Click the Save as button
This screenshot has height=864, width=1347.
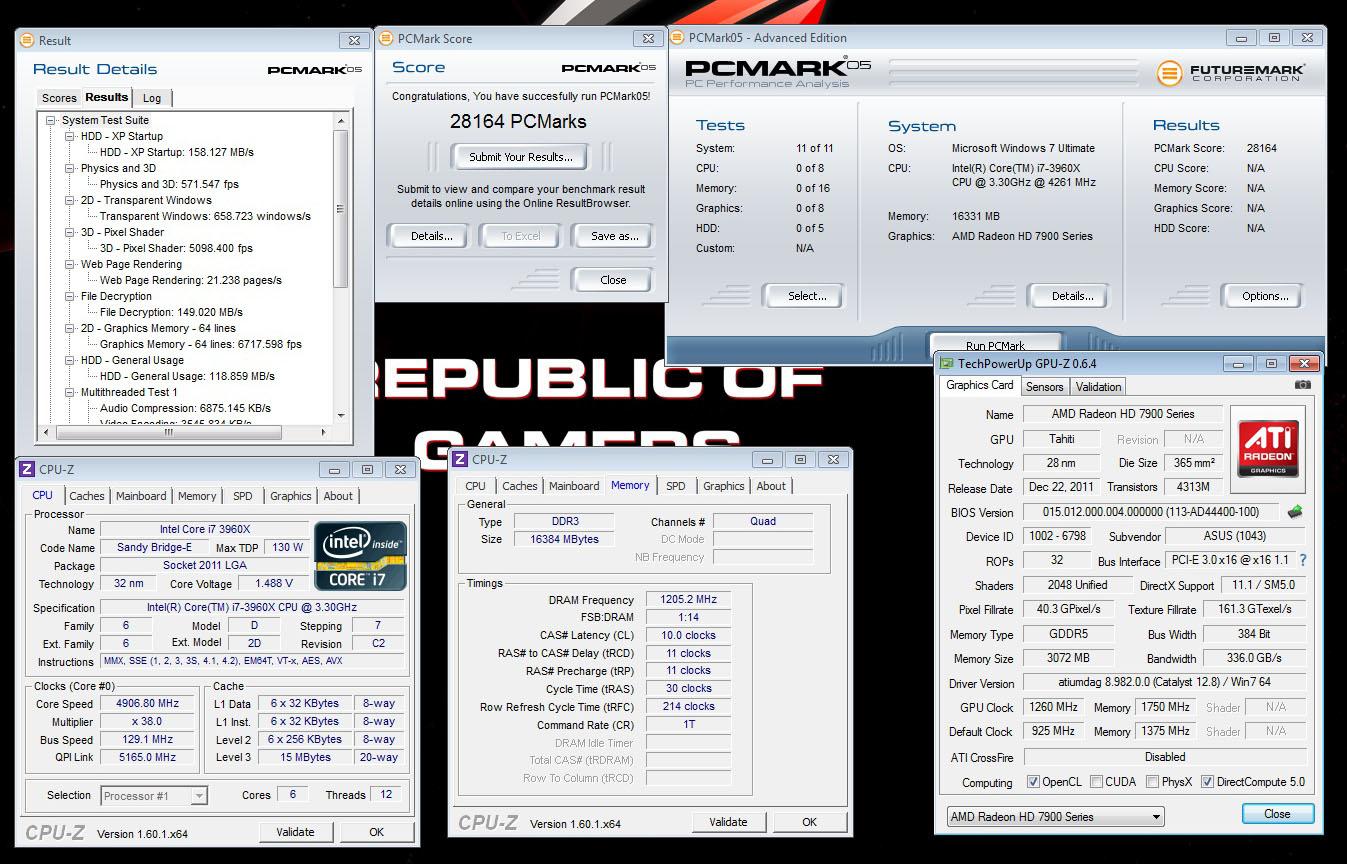click(614, 236)
